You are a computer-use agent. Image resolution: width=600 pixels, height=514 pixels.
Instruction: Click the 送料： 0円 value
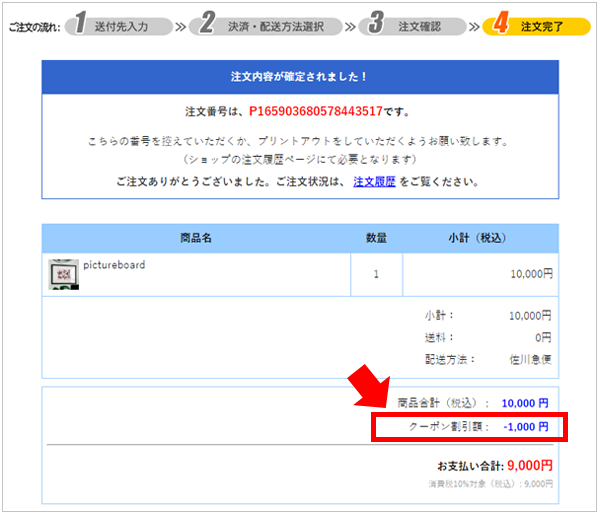(x=543, y=338)
